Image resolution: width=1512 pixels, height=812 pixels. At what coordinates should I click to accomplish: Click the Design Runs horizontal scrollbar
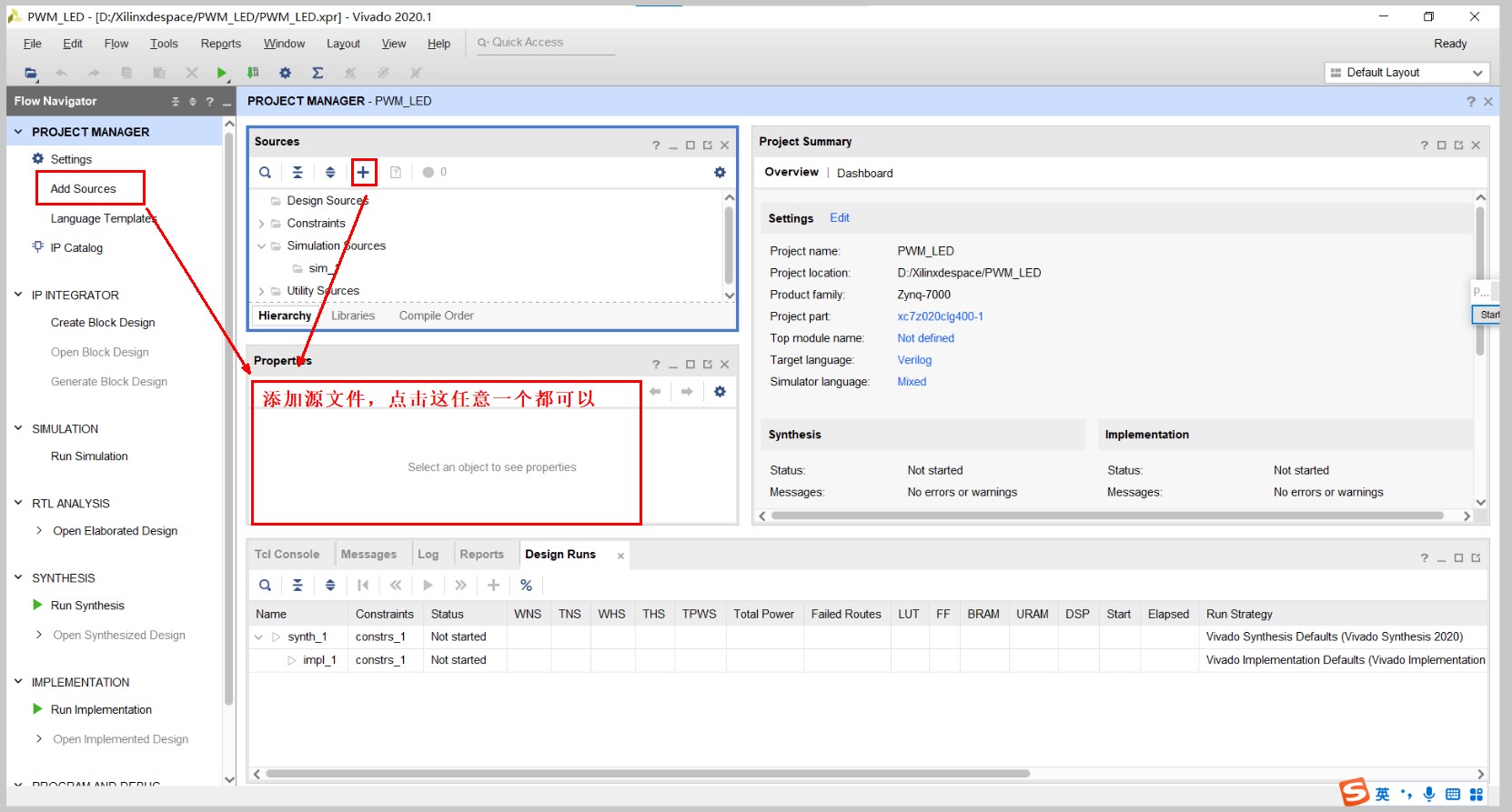tap(648, 774)
